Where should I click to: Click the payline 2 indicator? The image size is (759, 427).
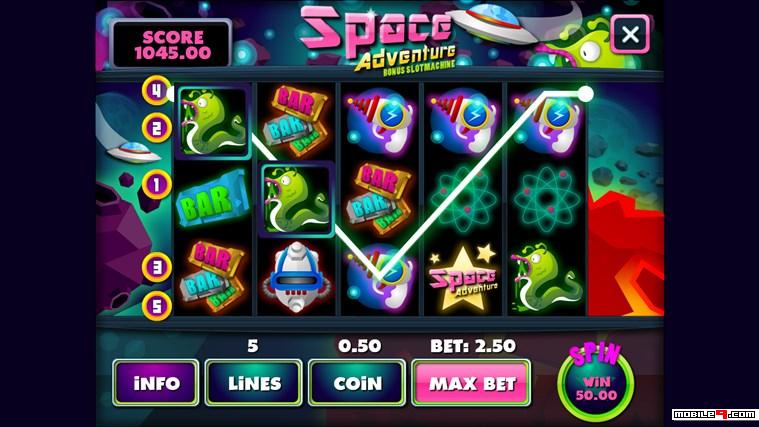click(x=156, y=128)
